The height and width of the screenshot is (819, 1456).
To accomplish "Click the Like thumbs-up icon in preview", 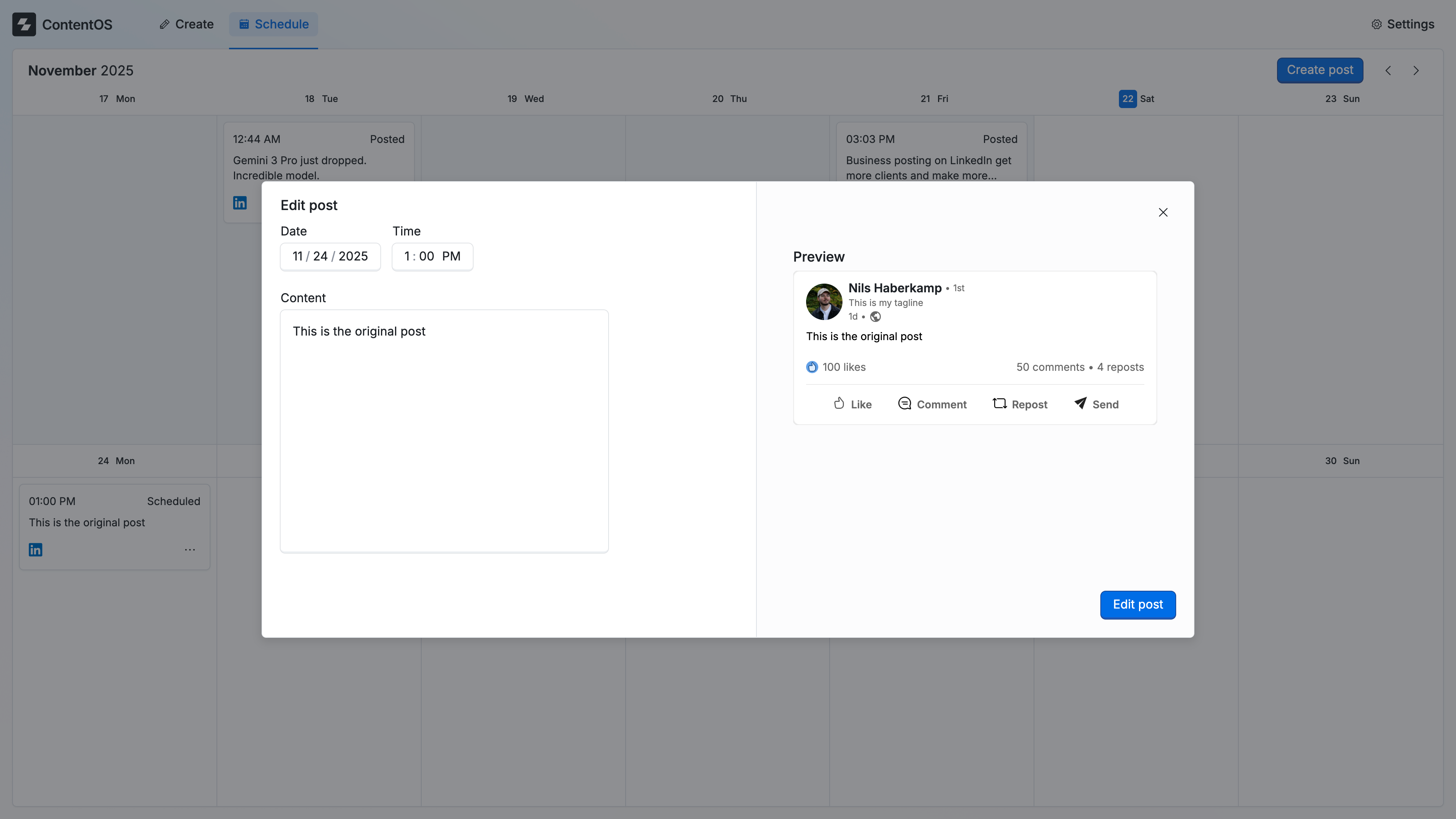I will coord(839,403).
